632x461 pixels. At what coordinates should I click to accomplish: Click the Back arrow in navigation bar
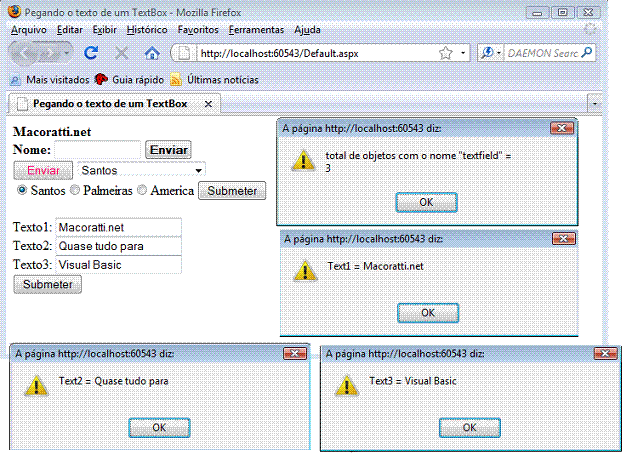[x=24, y=53]
